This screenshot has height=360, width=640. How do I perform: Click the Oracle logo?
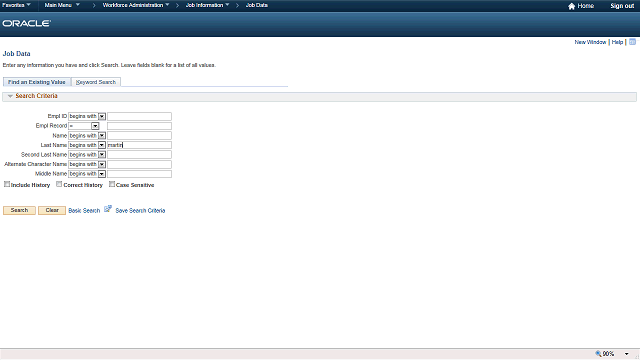pyautogui.click(x=27, y=23)
